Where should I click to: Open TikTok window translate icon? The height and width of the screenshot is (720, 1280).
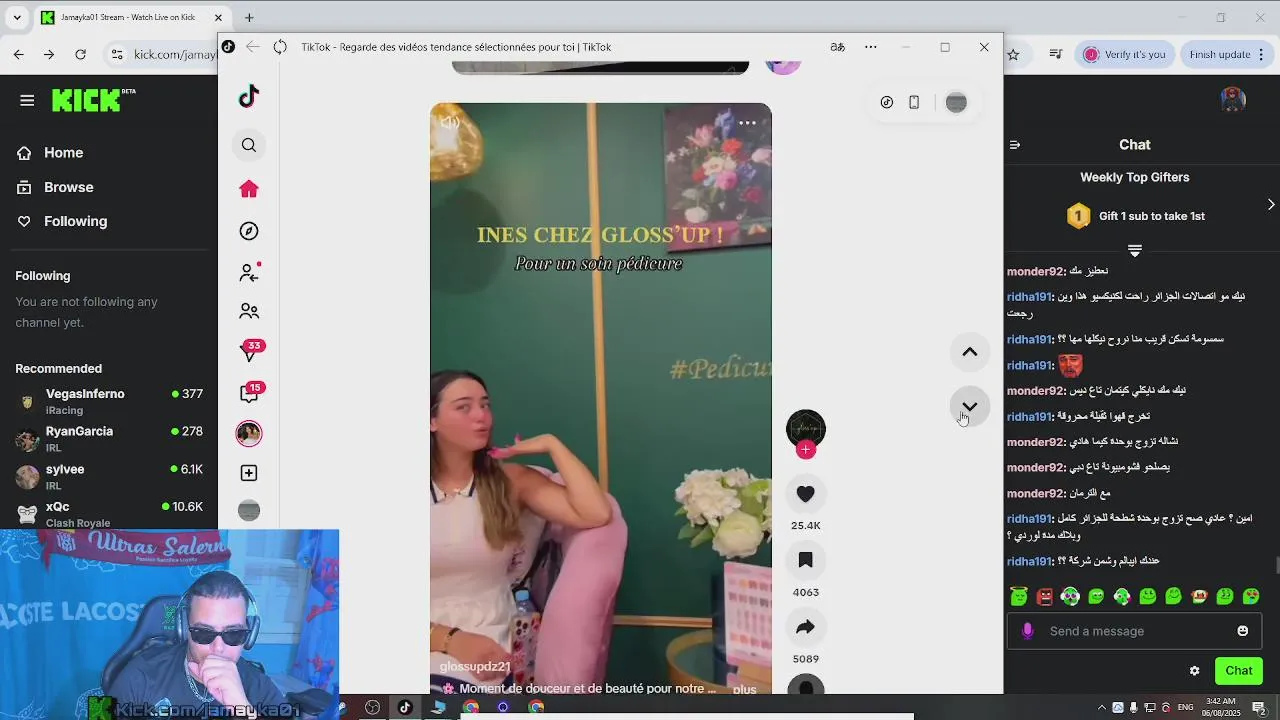[837, 47]
